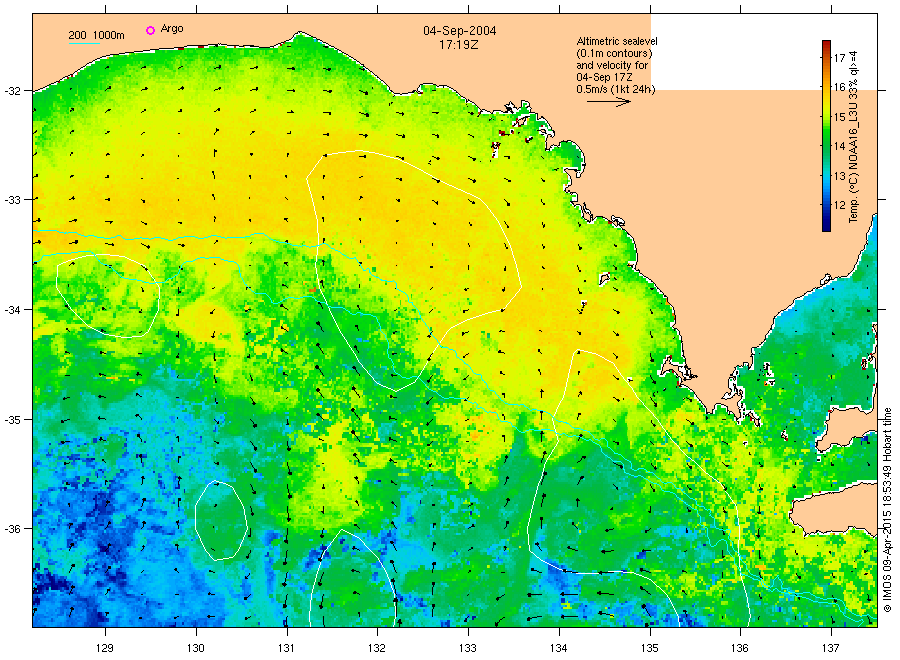The height and width of the screenshot is (660, 900).
Task: Click longitude label '137'
Action: click(831, 649)
